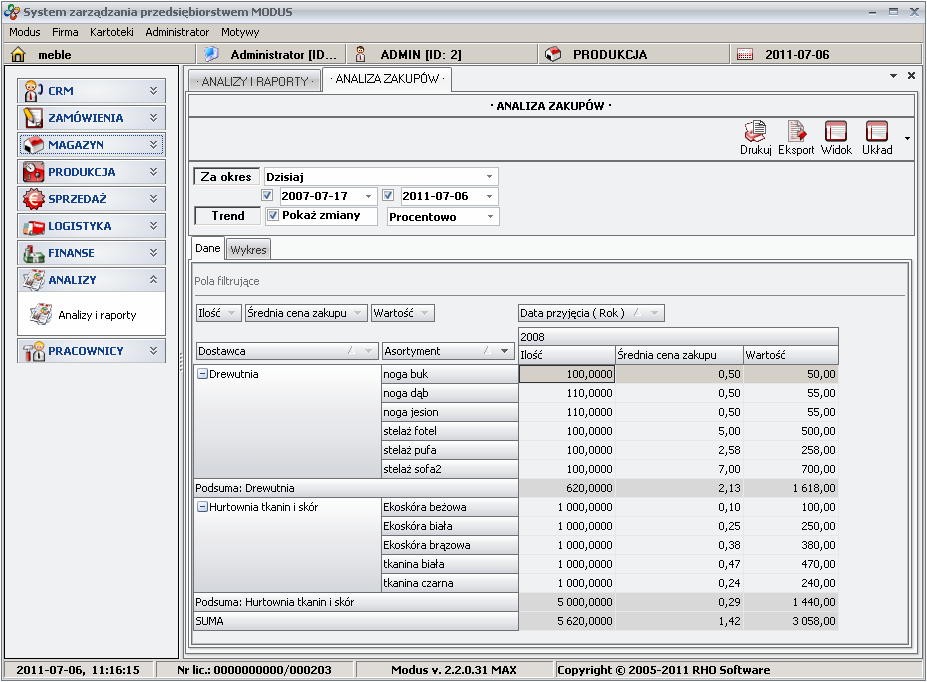
Task: Click the home icon next to meble
Action: point(17,55)
